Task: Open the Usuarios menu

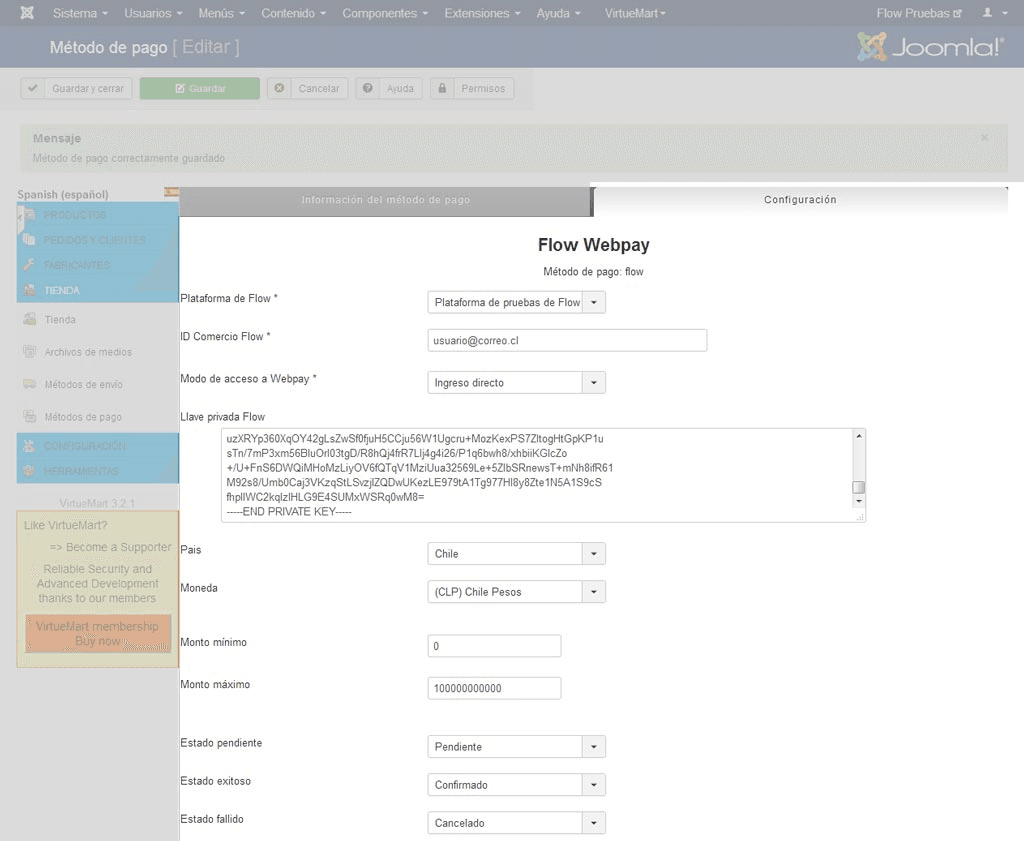Action: pyautogui.click(x=153, y=13)
